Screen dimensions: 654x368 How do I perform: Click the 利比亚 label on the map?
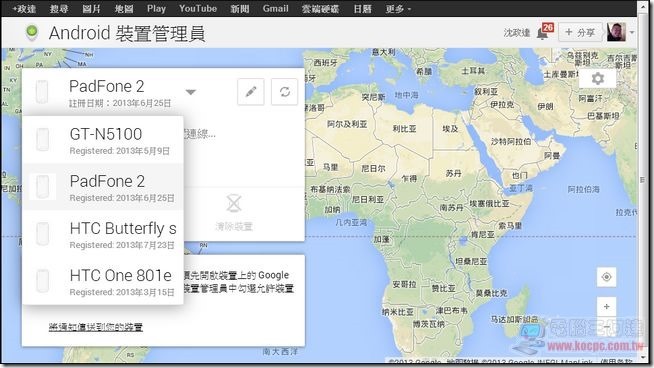click(x=405, y=129)
